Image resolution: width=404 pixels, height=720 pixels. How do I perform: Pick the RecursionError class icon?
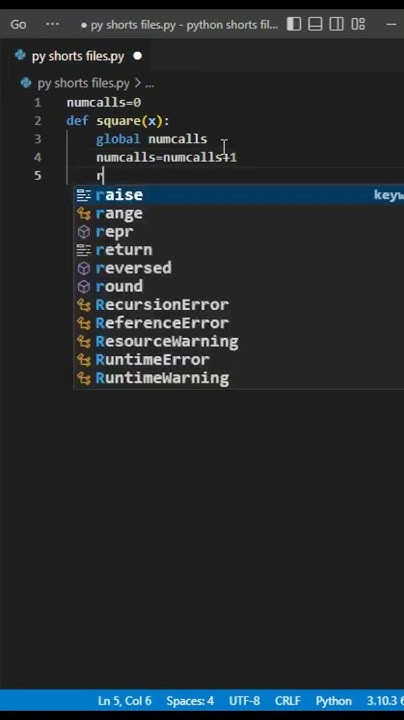click(84, 305)
